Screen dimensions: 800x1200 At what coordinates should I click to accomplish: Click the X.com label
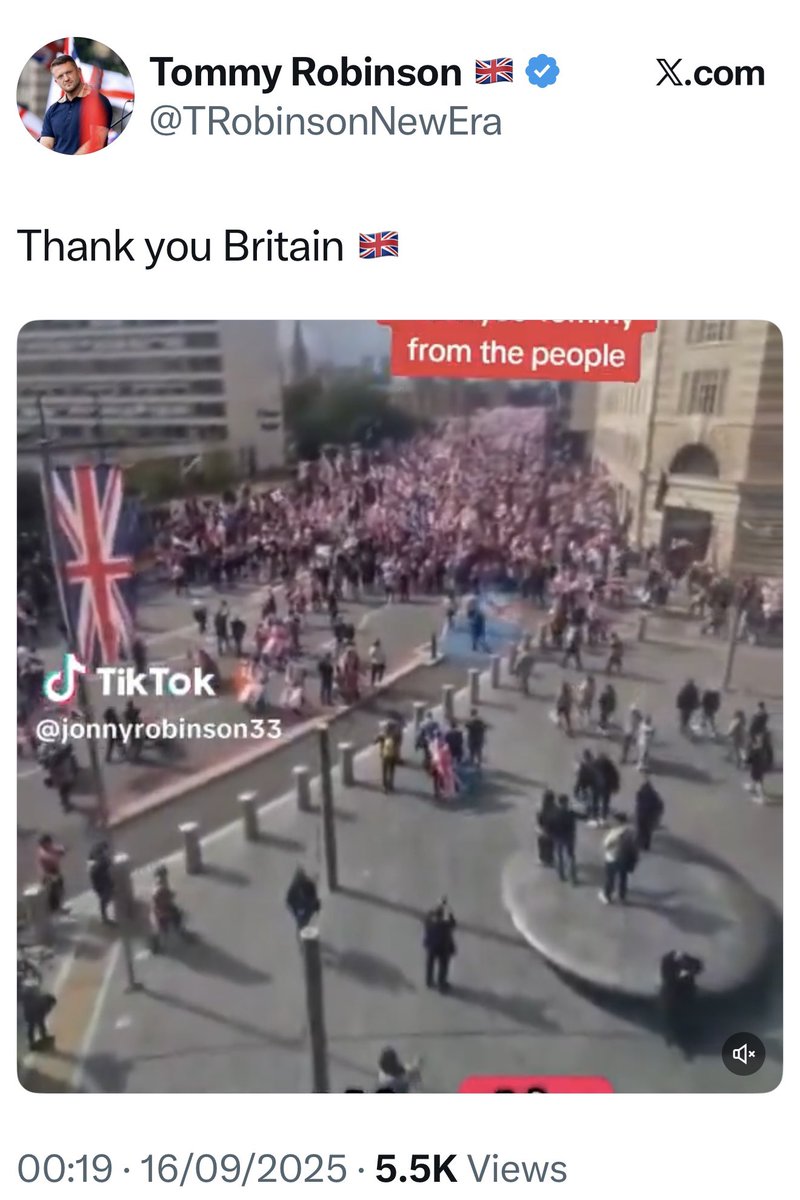[710, 73]
